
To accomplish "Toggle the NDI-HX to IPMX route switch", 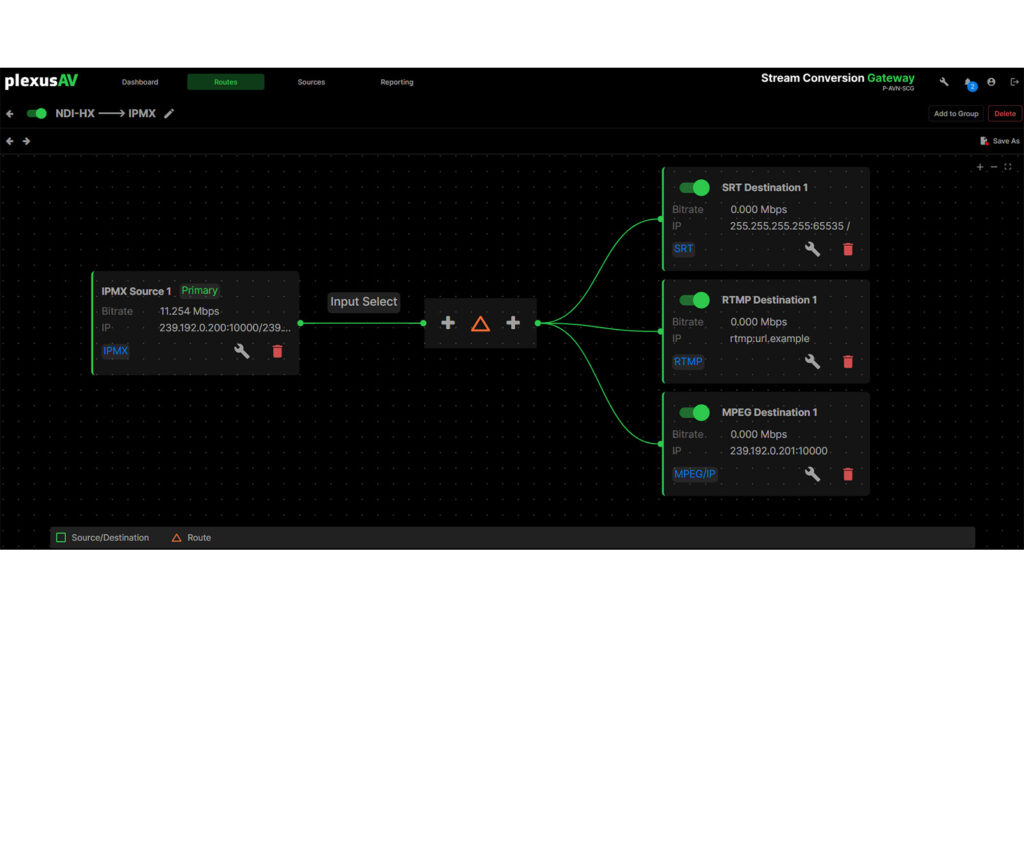I will 37,114.
